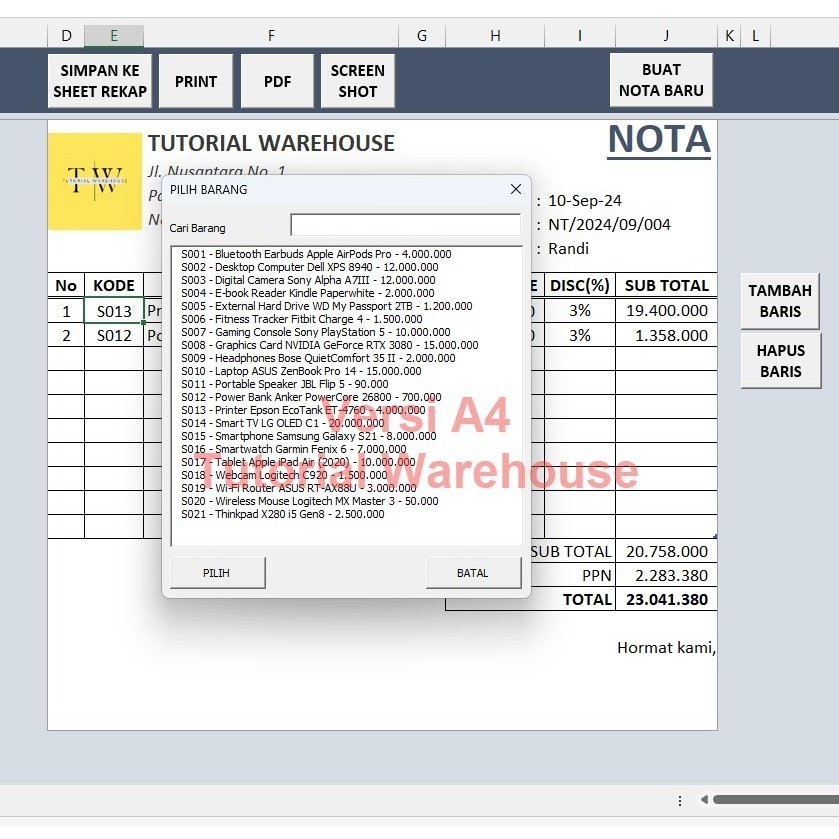Click the SCREEN SHOT button

[357, 80]
